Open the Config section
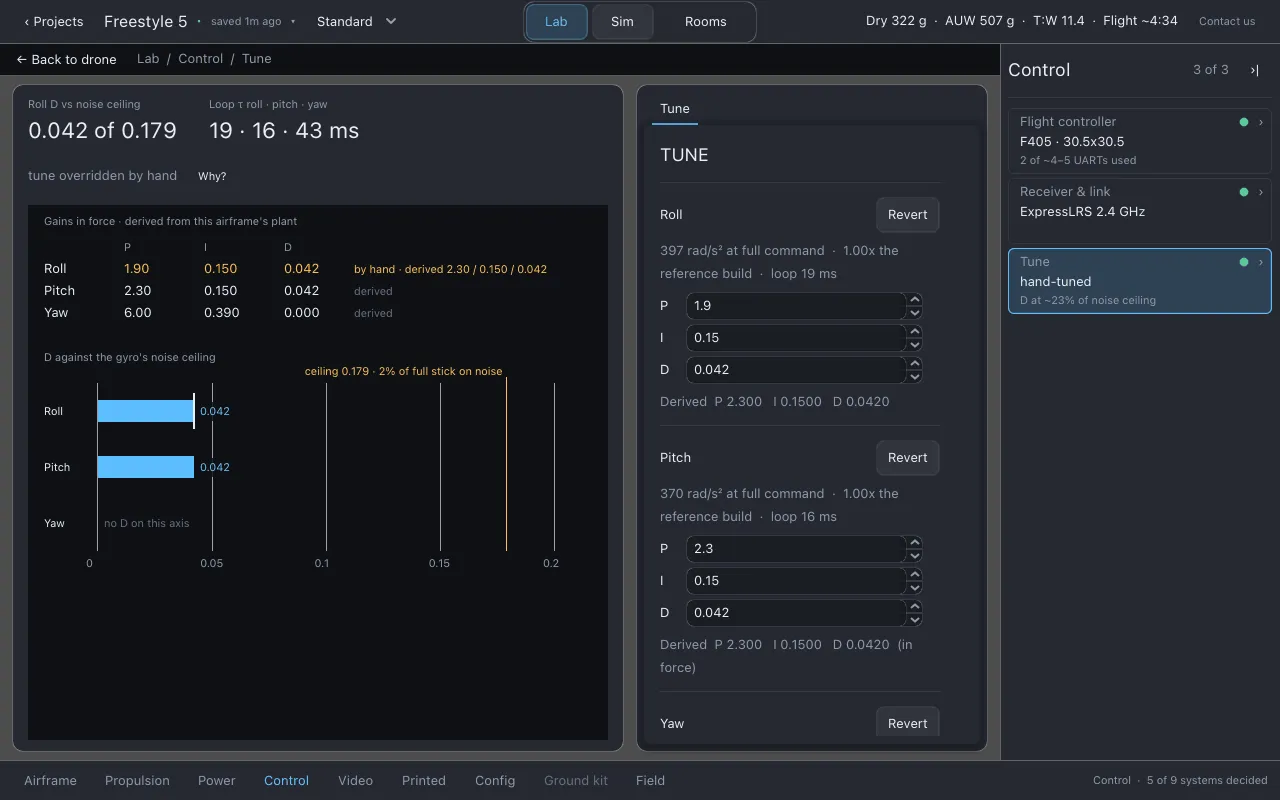This screenshot has width=1280, height=800. coord(495,781)
